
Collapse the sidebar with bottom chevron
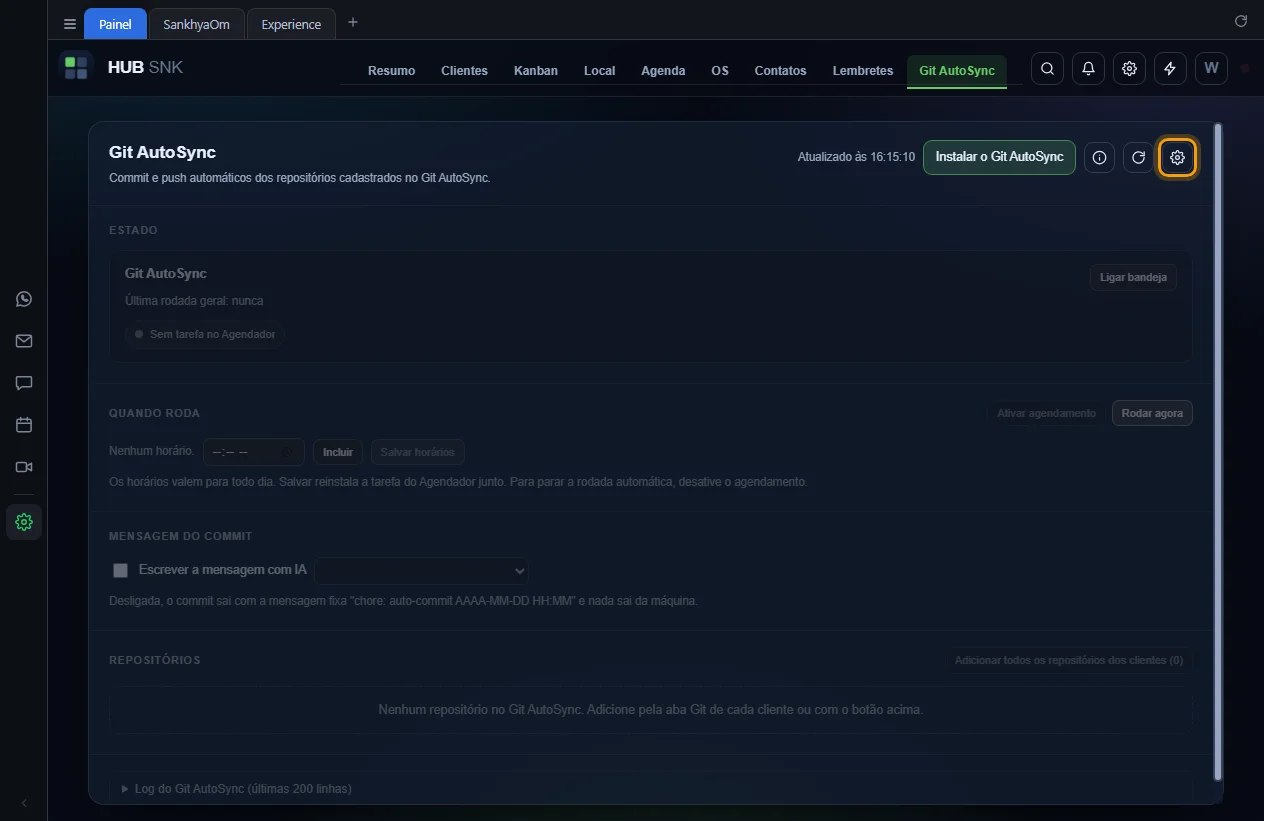[x=24, y=803]
